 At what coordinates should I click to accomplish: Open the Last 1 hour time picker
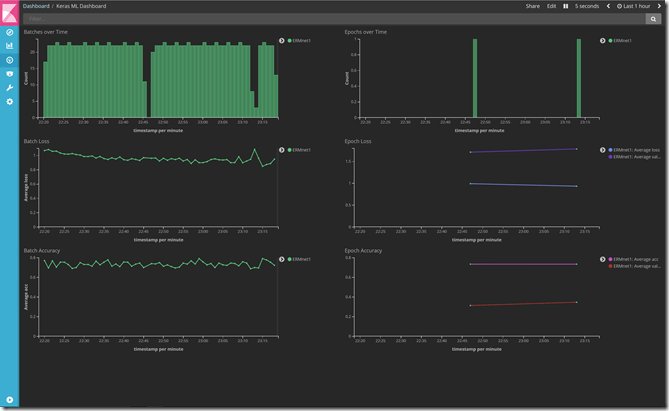coord(634,6)
